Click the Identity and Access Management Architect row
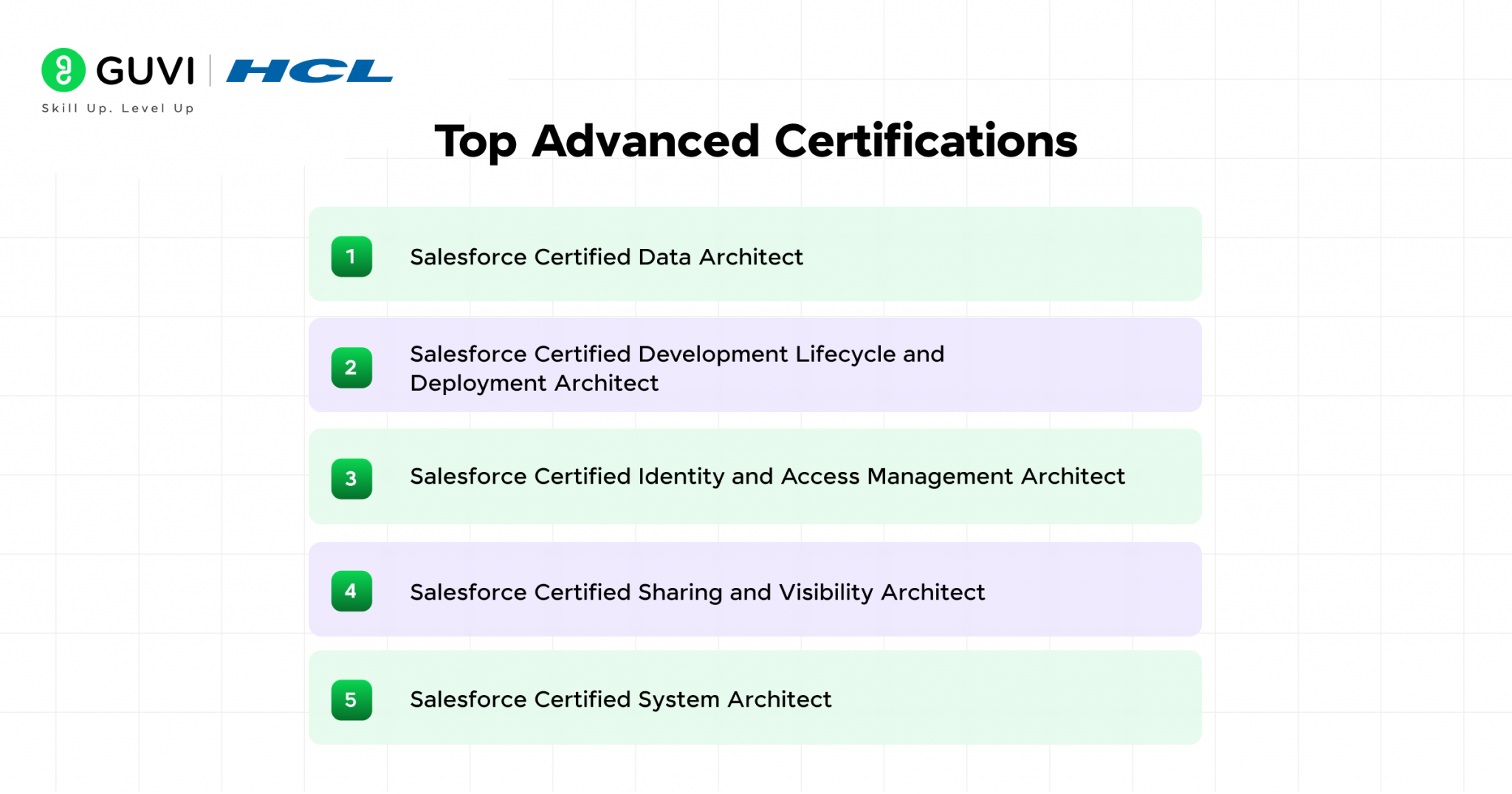Viewport: 1512px width, 794px height. coord(766,476)
